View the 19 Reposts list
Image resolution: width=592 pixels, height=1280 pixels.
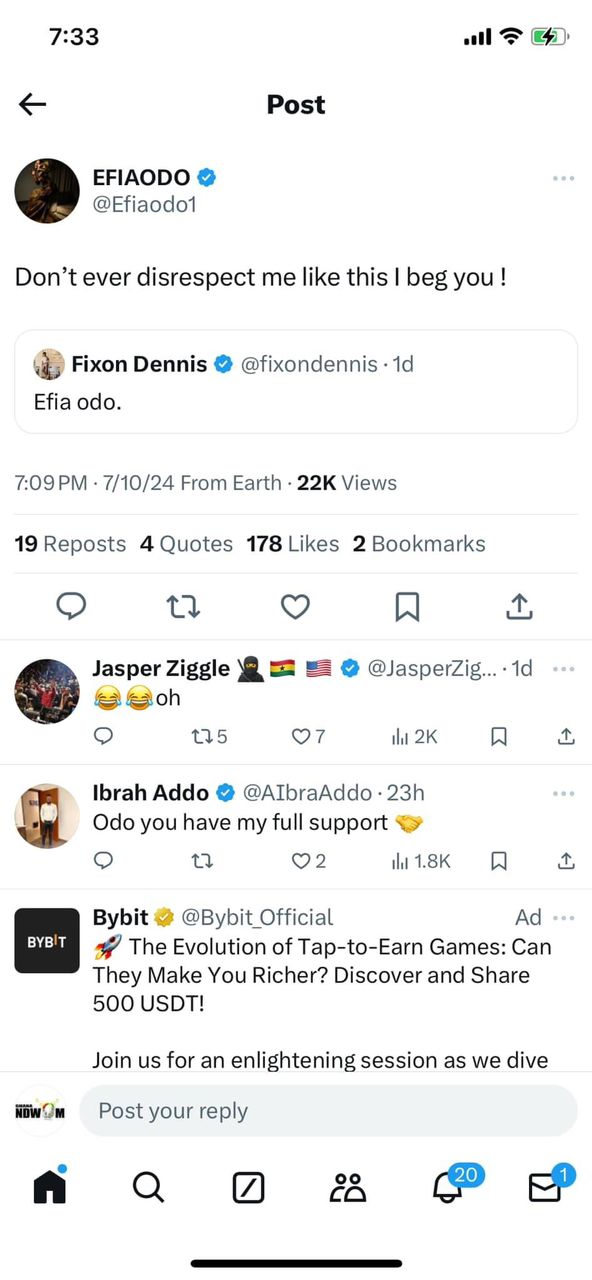pos(70,543)
